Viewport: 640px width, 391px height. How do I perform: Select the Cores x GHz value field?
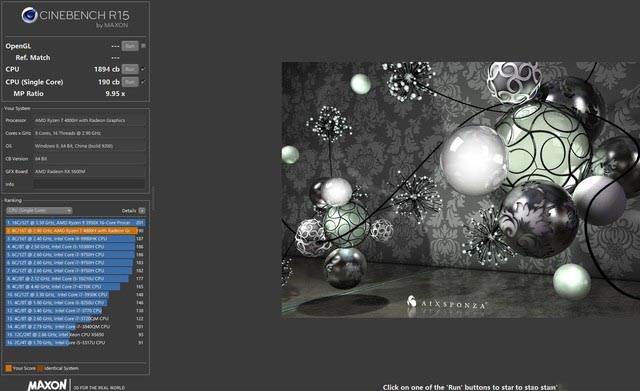tap(89, 133)
